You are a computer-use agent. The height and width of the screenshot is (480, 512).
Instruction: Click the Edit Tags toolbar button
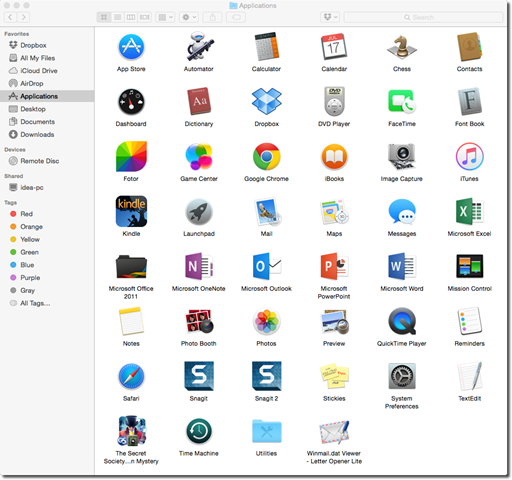tap(236, 17)
